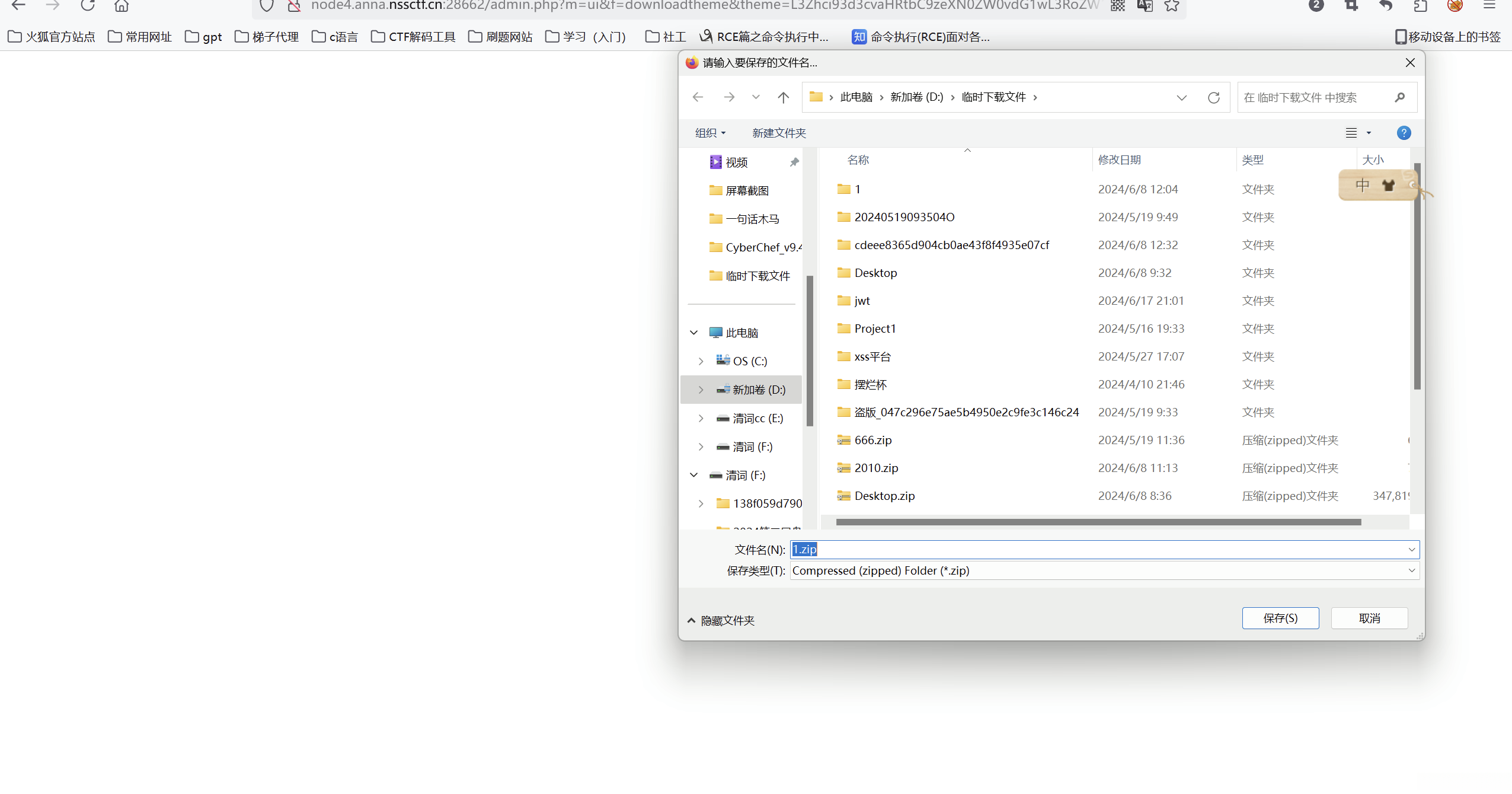Refresh the folder view in address bar
The image size is (1512, 794).
1213,97
